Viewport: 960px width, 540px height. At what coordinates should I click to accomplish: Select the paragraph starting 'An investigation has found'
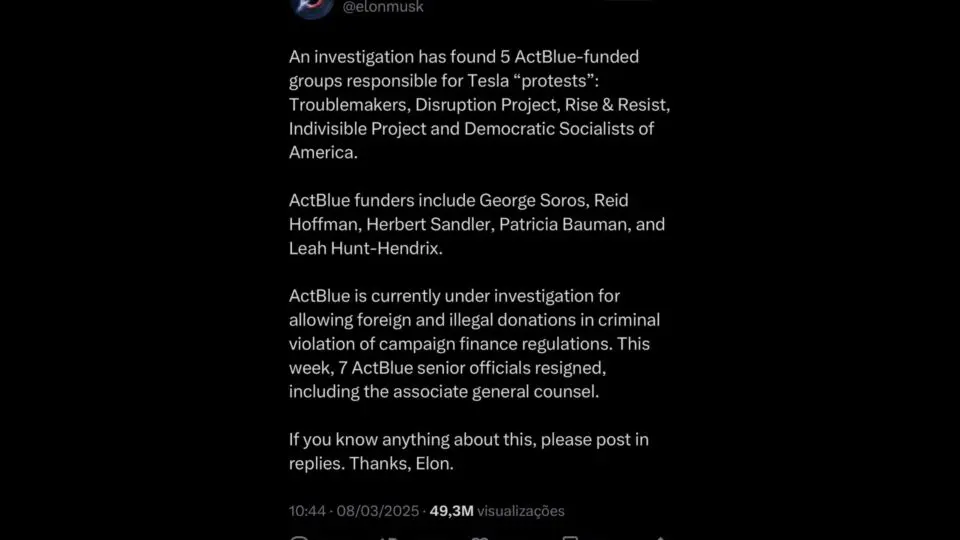pyautogui.click(x=479, y=105)
